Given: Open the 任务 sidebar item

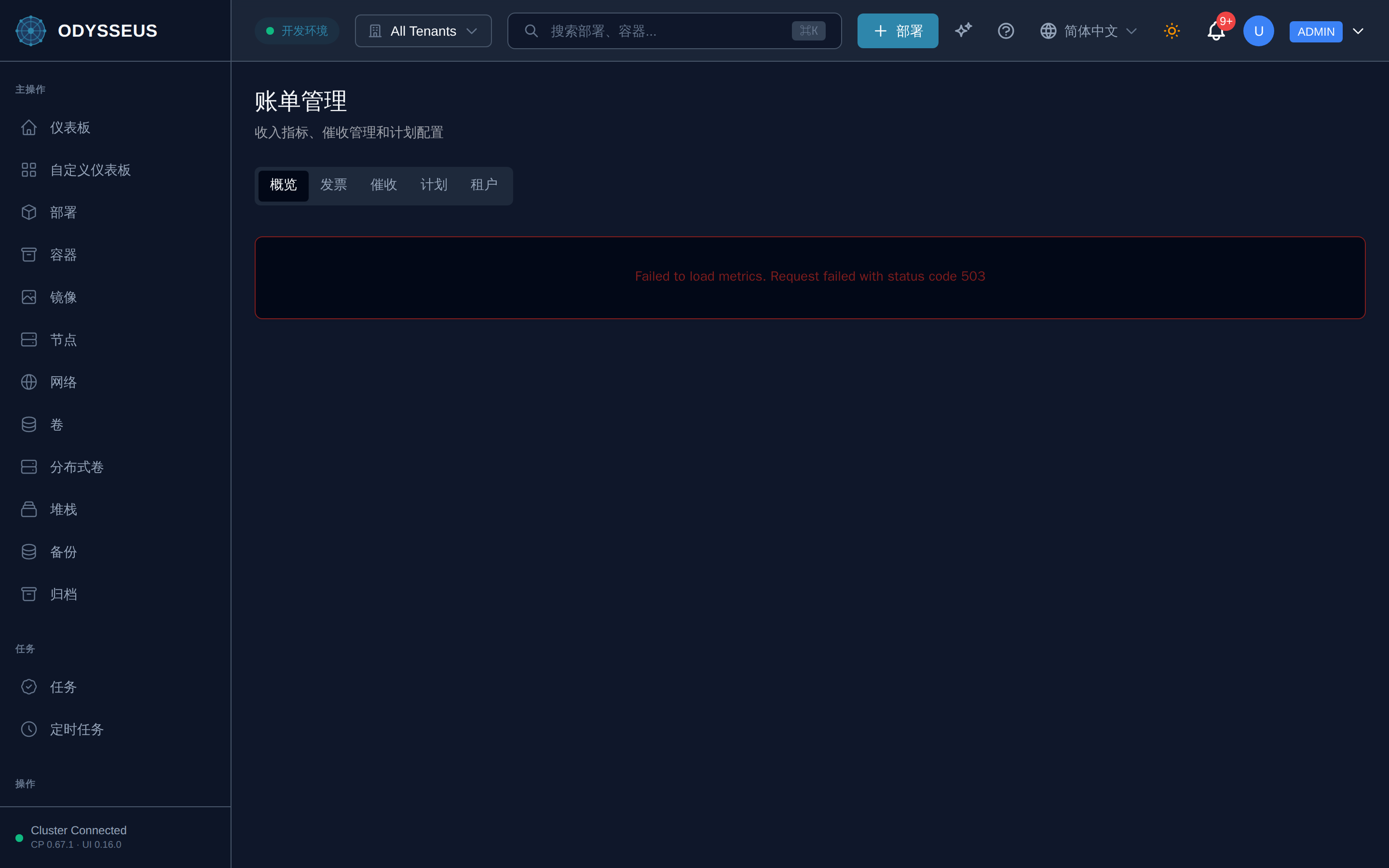Looking at the screenshot, I should click(115, 687).
